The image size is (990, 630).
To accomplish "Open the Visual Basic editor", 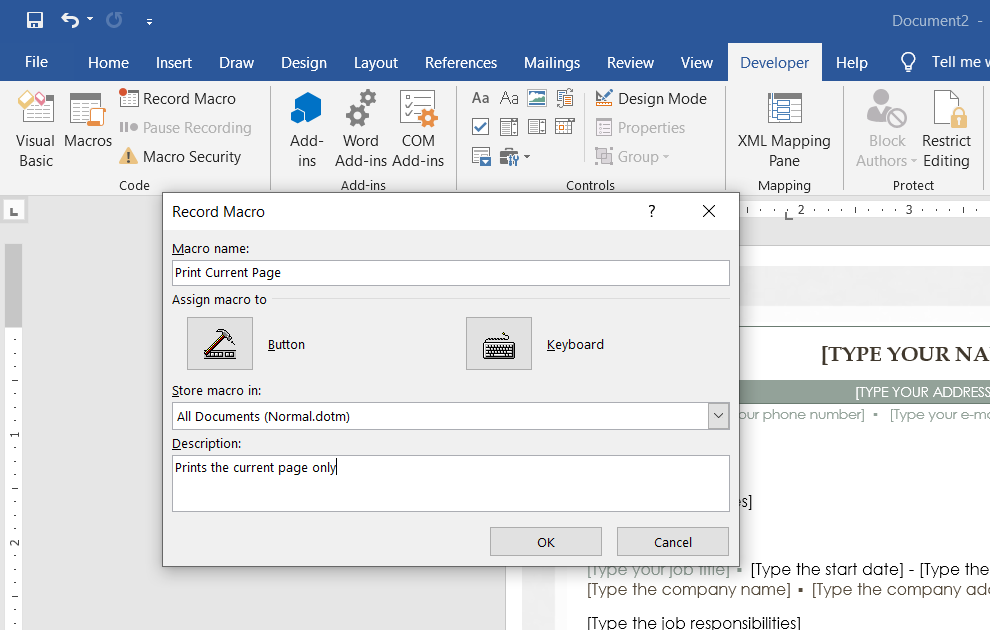I will [36, 130].
